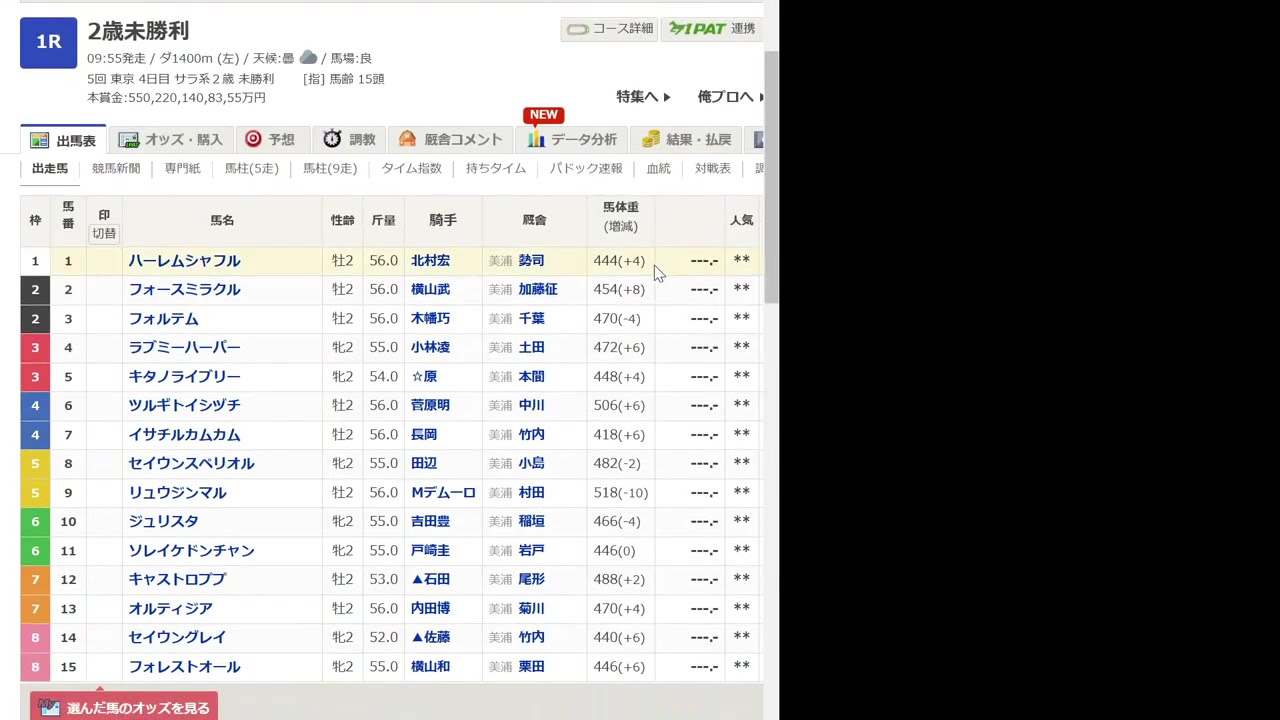This screenshot has width=1280, height=720.
Task: Click the 厩舎コメント horse icon
Action: [407, 139]
